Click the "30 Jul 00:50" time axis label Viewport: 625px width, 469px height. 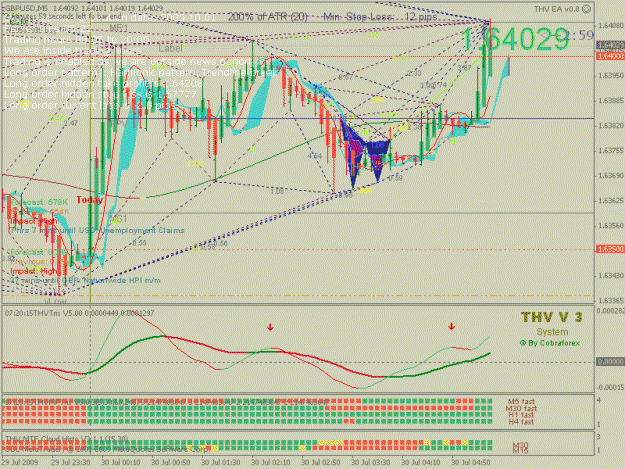171,463
